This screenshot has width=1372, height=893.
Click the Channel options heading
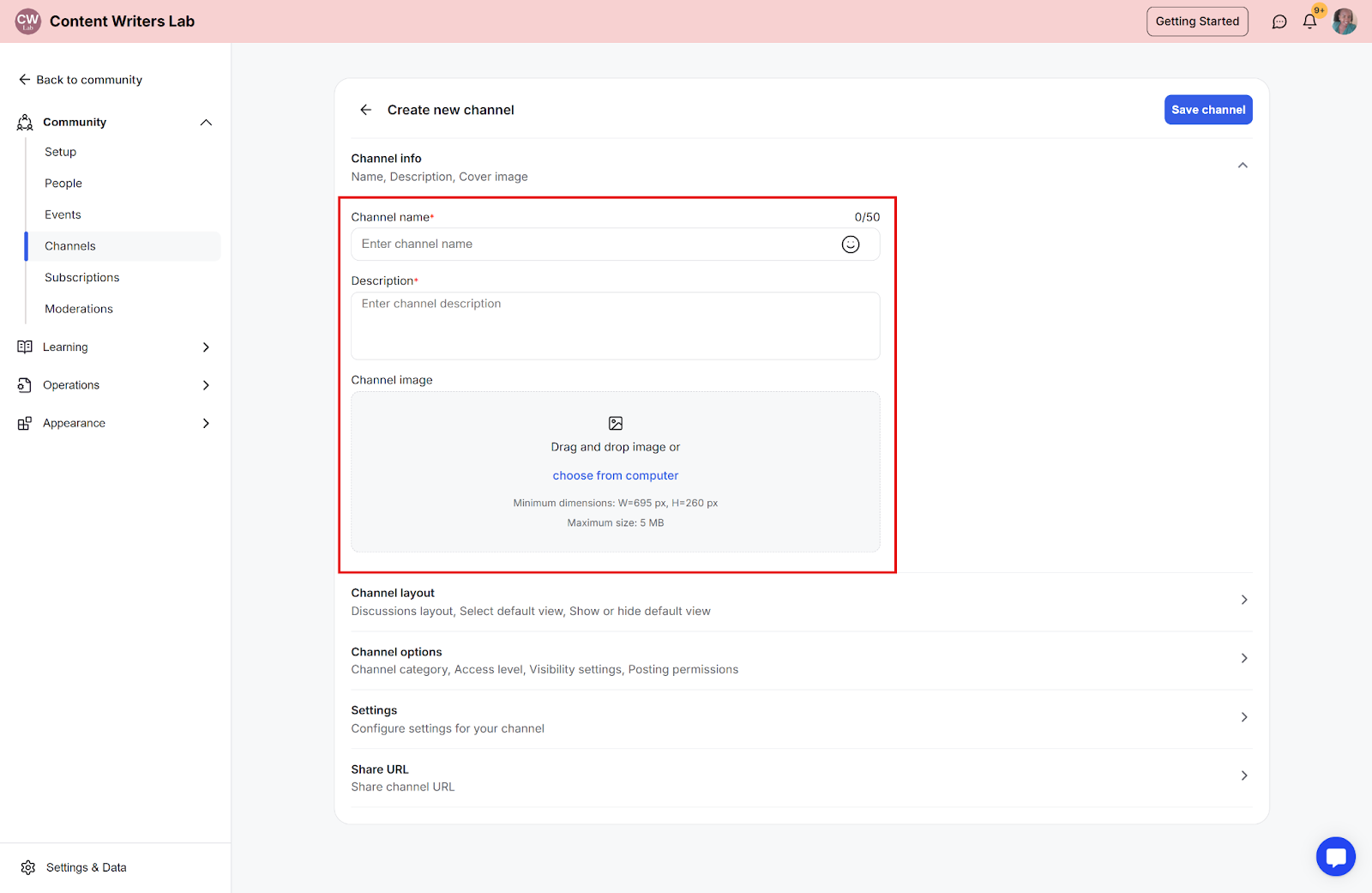pos(397,652)
